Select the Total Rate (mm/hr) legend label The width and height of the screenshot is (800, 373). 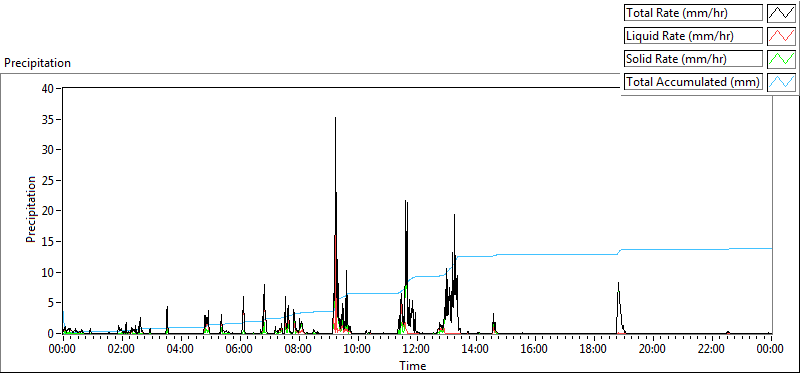(x=693, y=13)
